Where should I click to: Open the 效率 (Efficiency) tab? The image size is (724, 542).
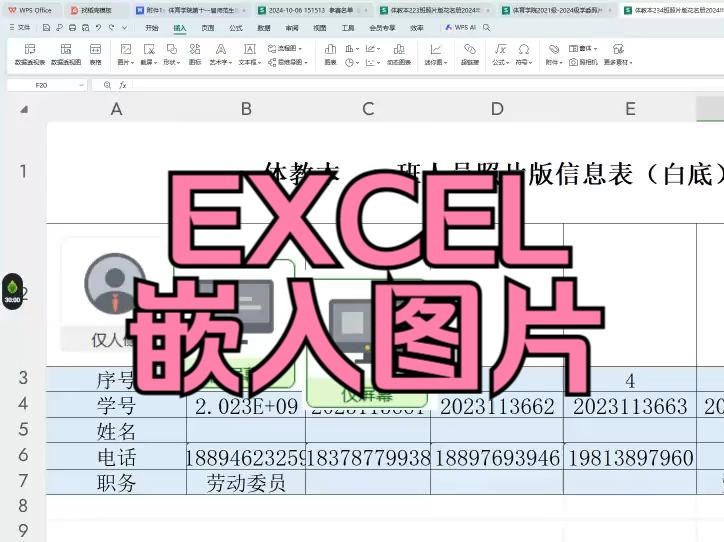tap(417, 28)
